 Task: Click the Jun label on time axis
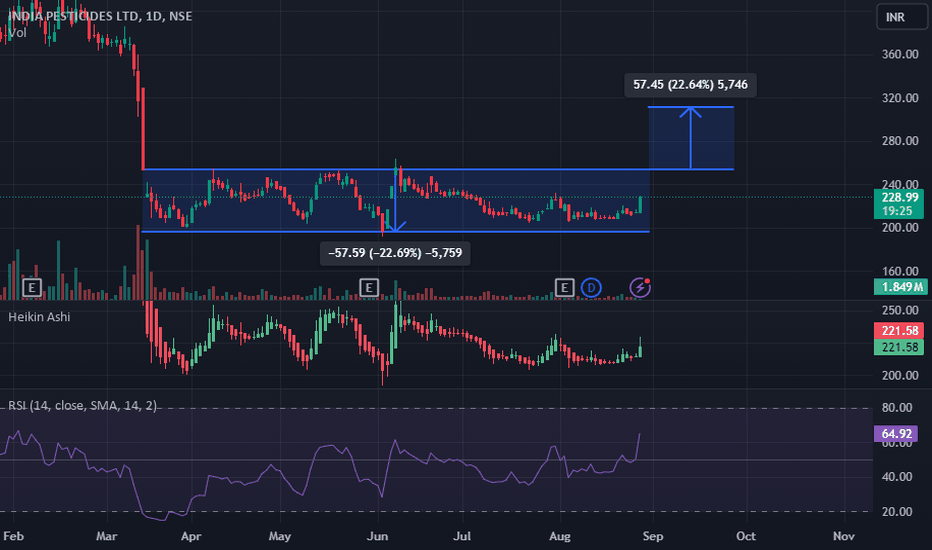pyautogui.click(x=377, y=536)
